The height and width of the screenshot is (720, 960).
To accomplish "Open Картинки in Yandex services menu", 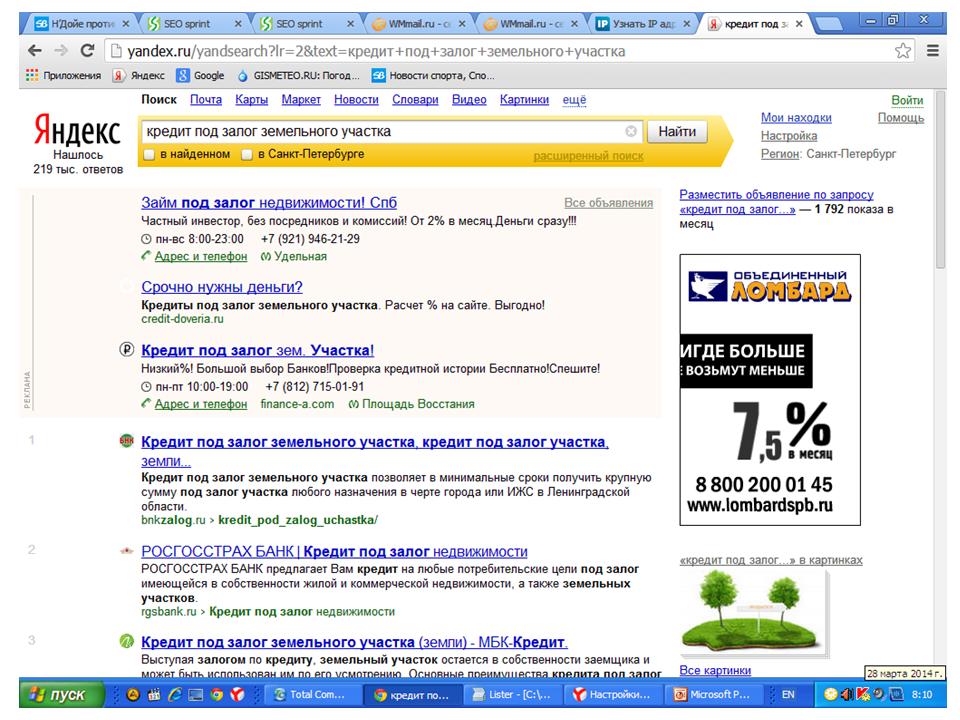I will 524,100.
